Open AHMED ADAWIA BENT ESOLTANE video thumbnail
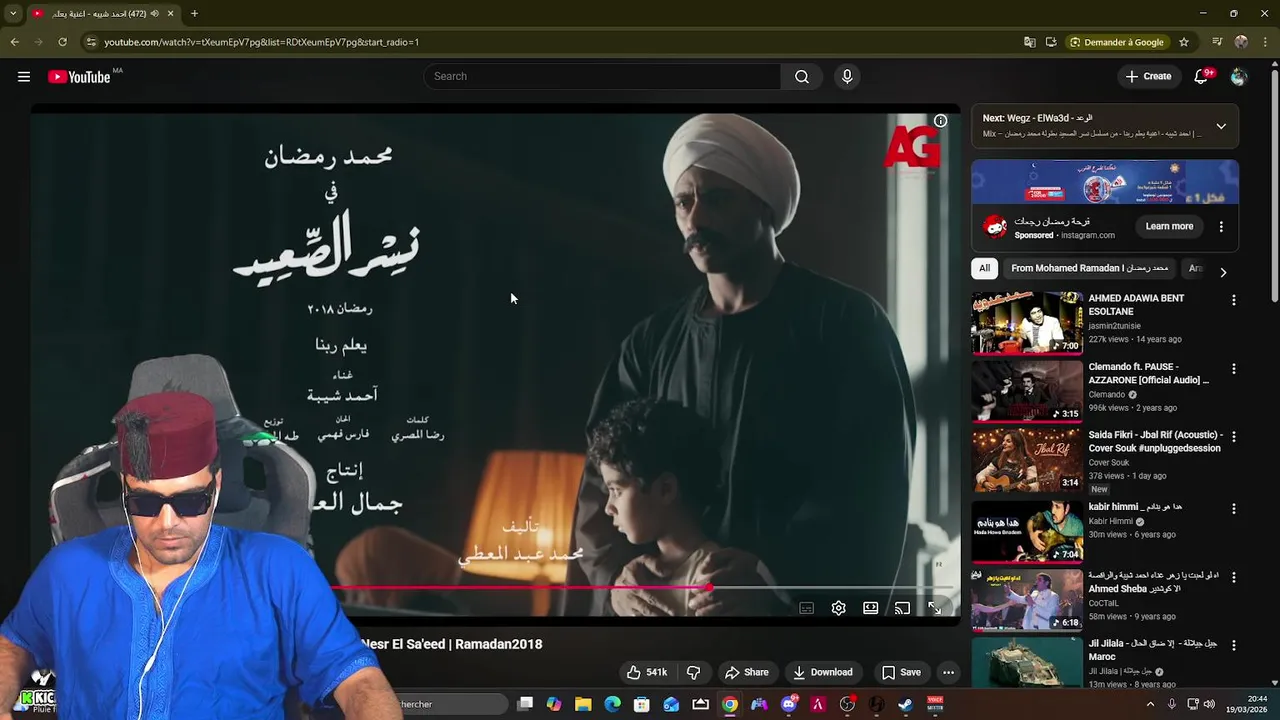Image resolution: width=1280 pixels, height=720 pixels. coord(1027,323)
